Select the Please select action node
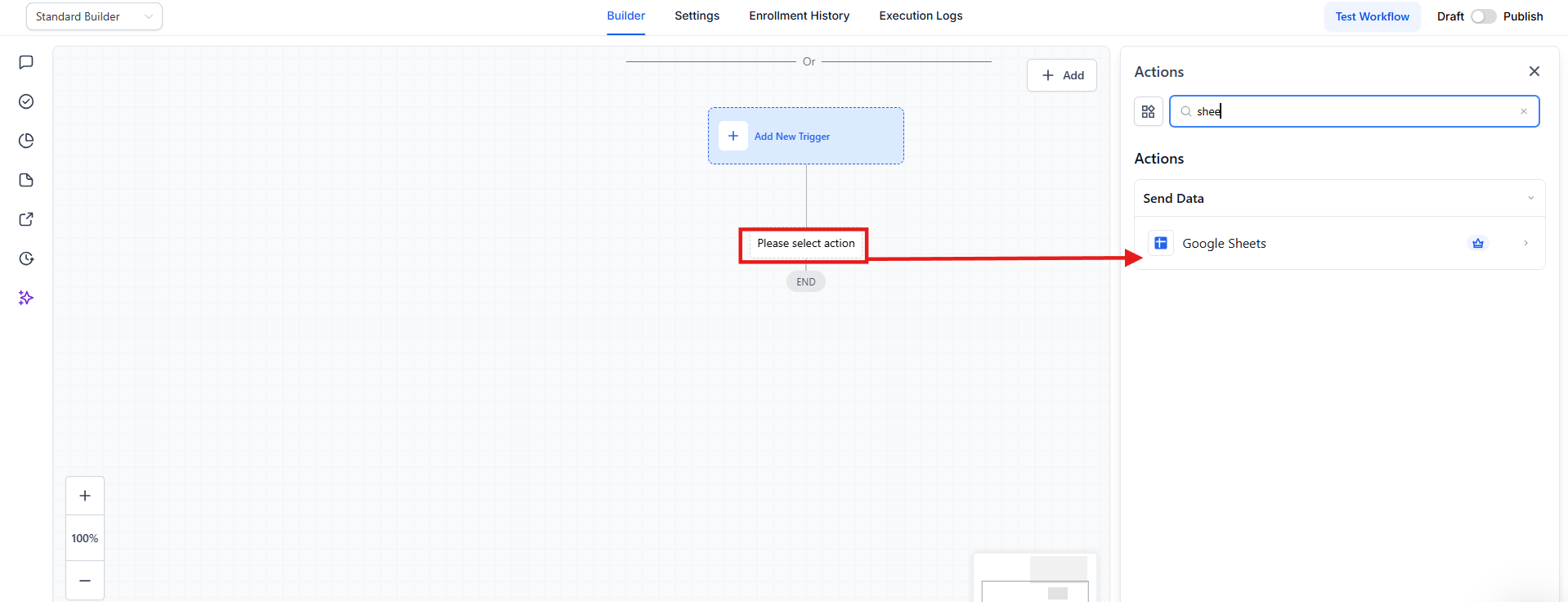 tap(806, 243)
